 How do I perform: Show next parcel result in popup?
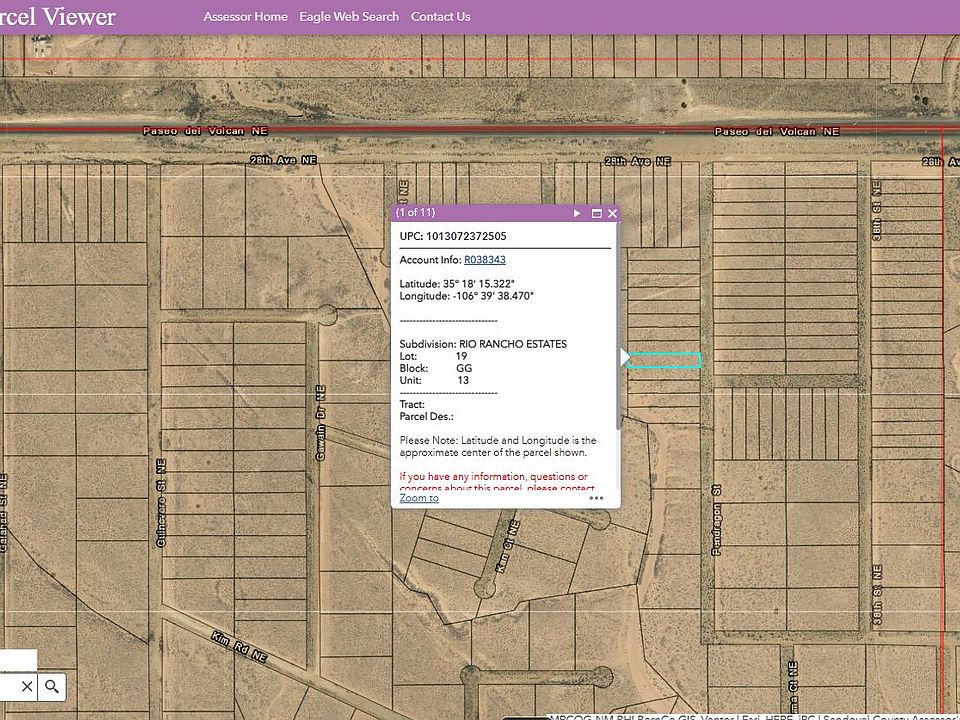(x=577, y=213)
